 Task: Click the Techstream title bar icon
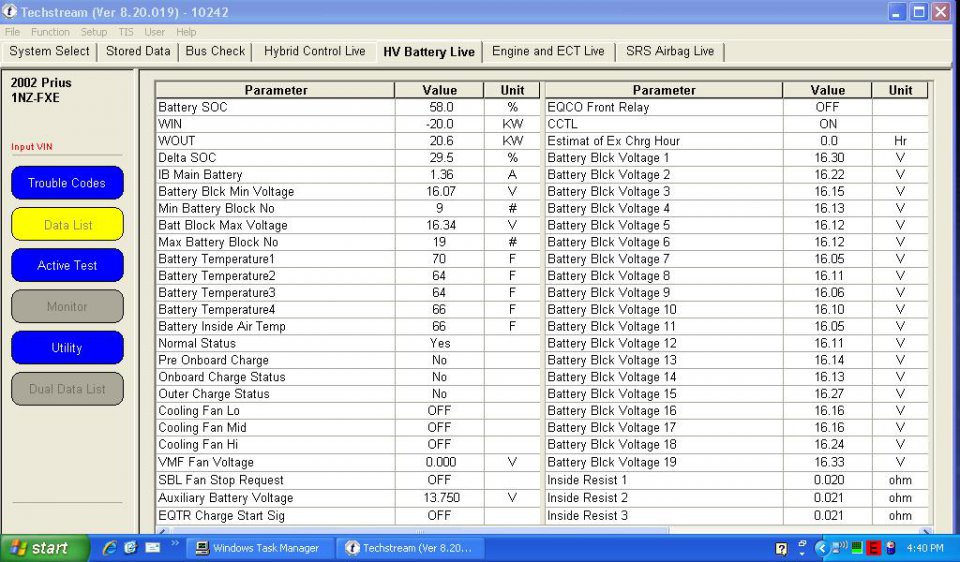coord(10,12)
